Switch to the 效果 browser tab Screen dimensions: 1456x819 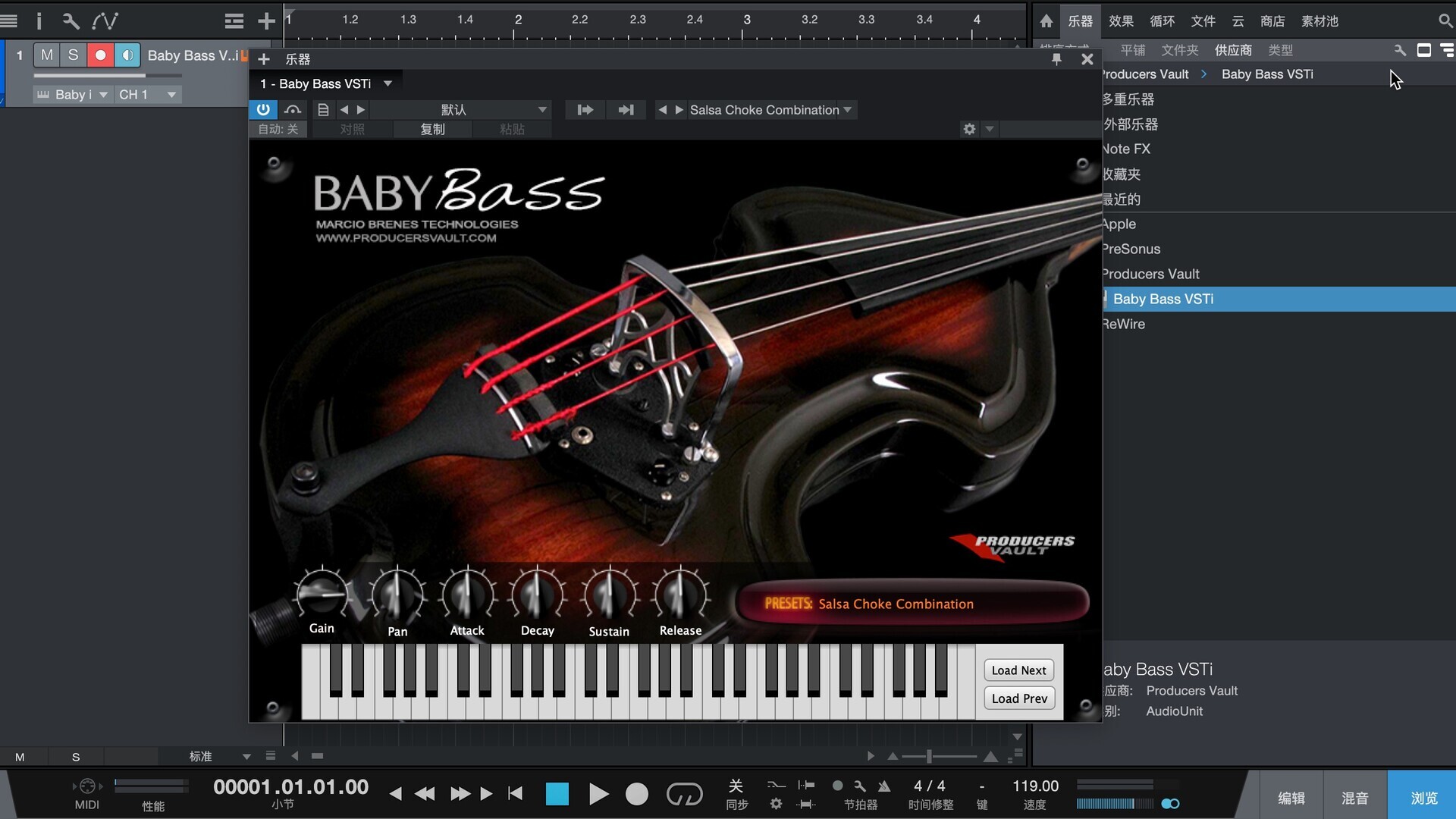click(x=1121, y=21)
